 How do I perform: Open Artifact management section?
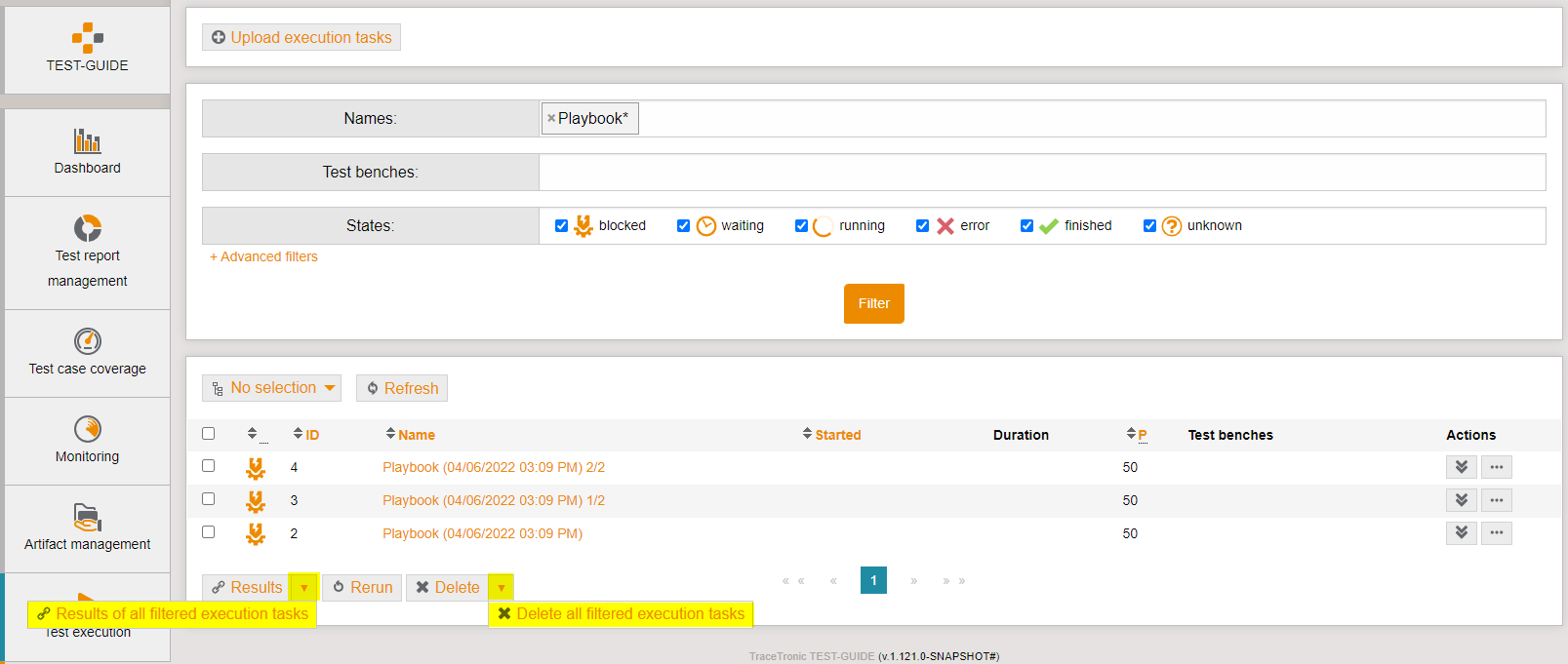pyautogui.click(x=87, y=528)
